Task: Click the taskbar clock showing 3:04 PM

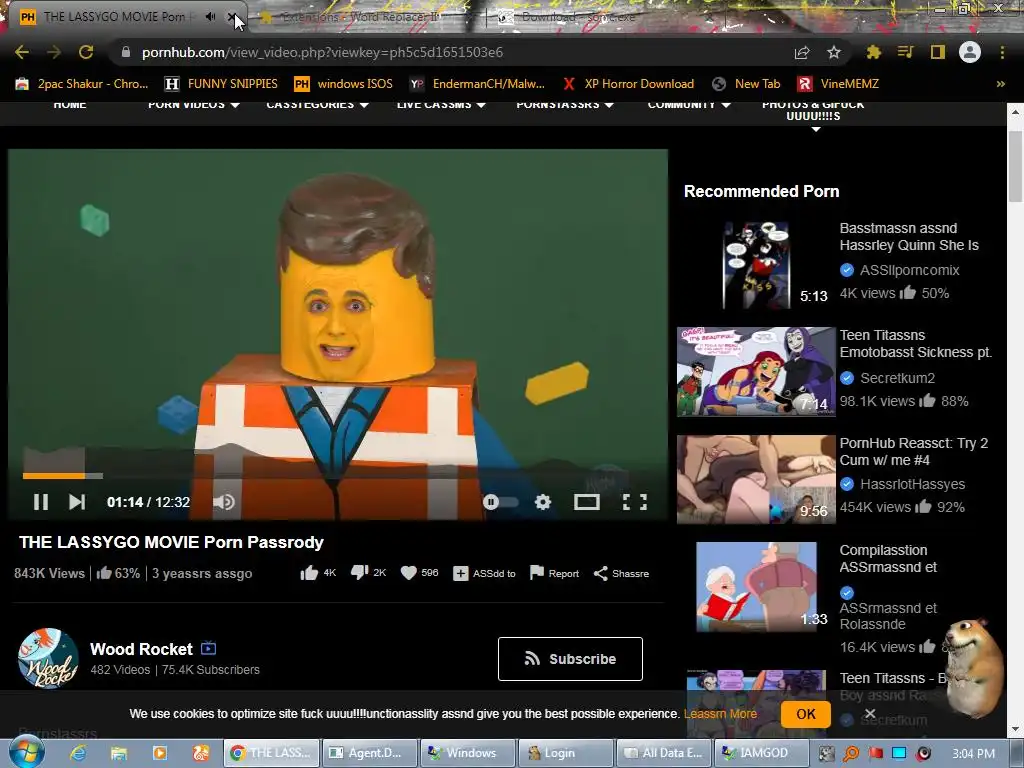Action: (974, 754)
